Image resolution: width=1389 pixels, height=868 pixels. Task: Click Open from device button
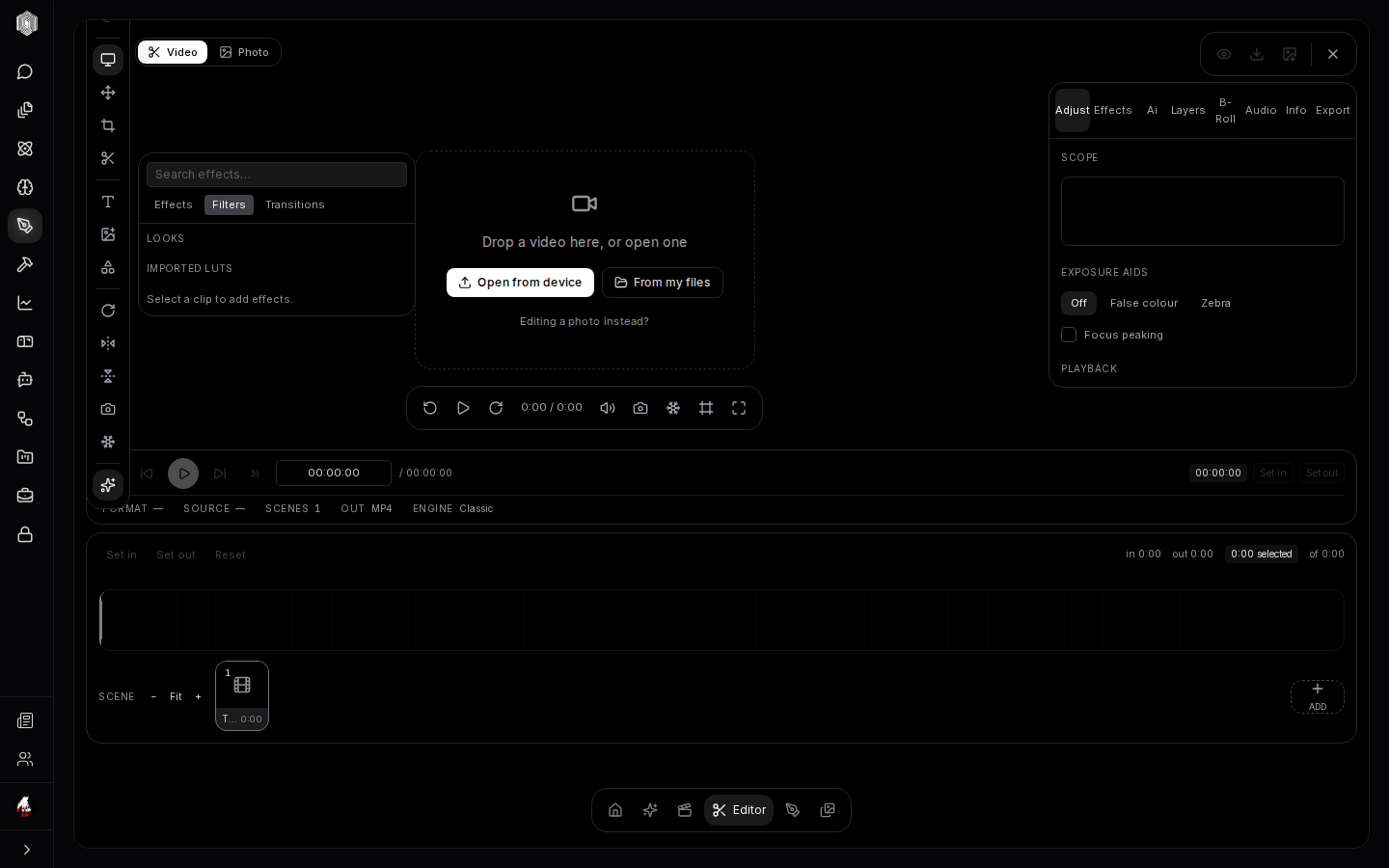click(x=520, y=283)
